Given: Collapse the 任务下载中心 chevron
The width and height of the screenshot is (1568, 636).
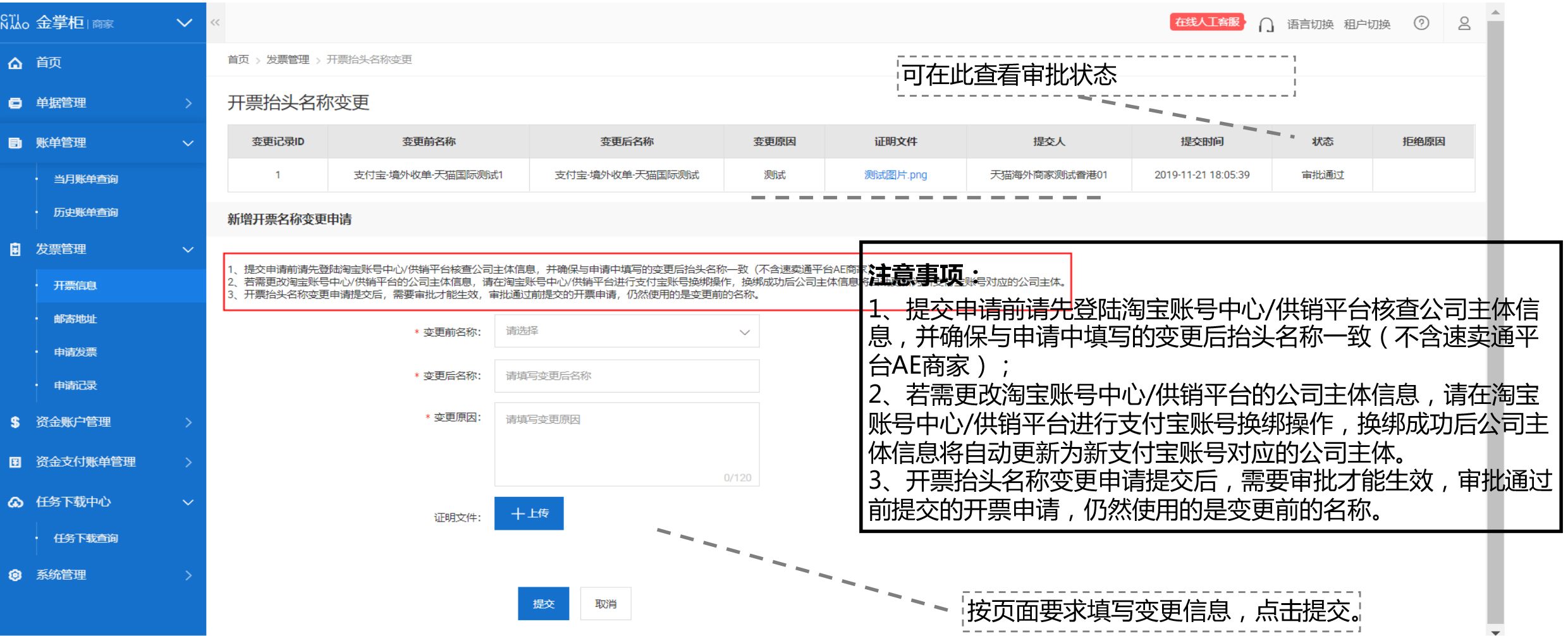Looking at the screenshot, I should click(x=188, y=502).
